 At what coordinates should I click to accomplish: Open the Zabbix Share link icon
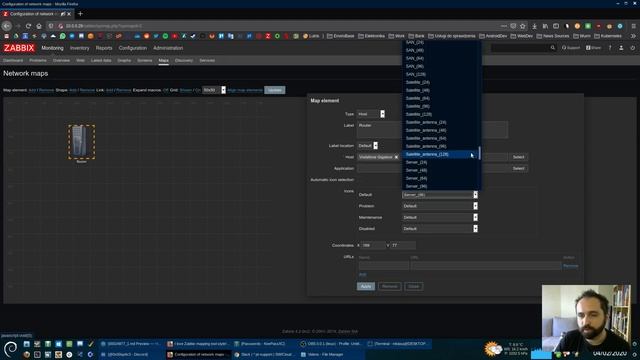[x=593, y=48]
